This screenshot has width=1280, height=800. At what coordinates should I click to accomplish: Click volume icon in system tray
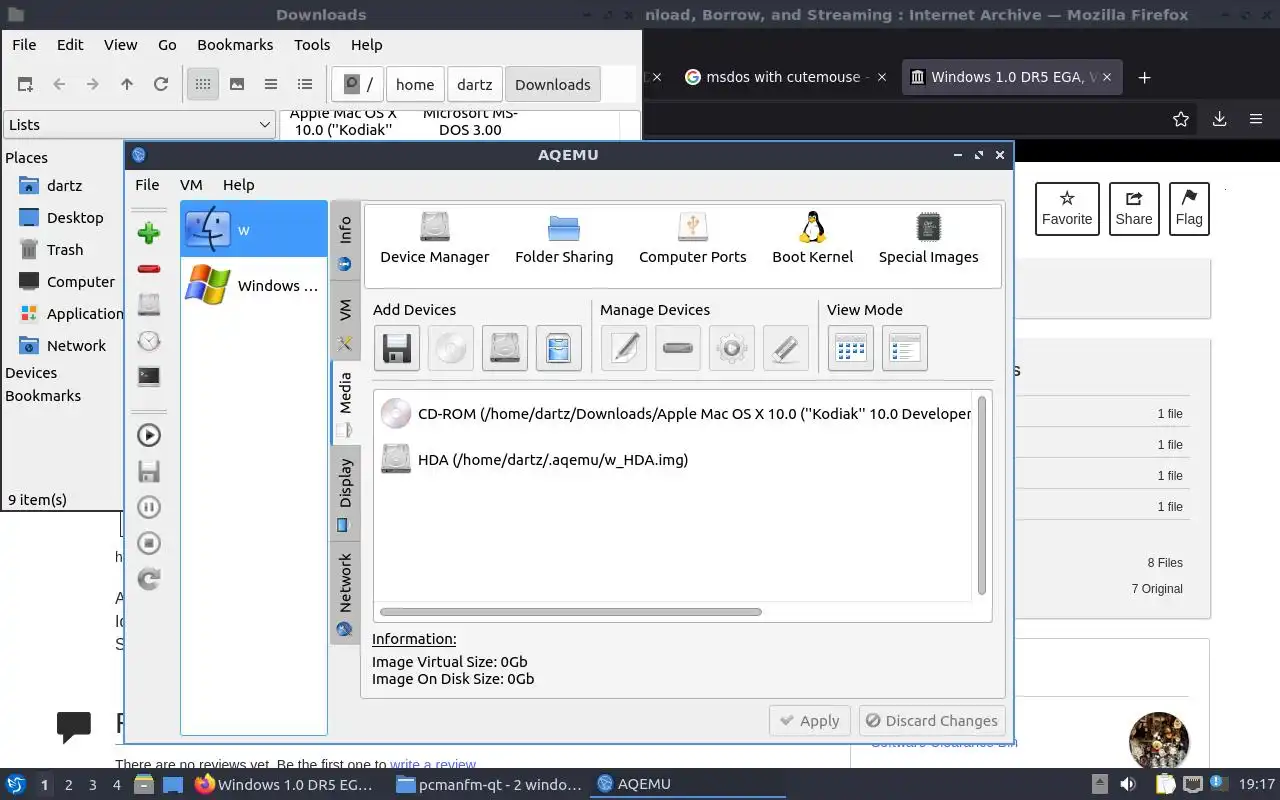[1128, 785]
